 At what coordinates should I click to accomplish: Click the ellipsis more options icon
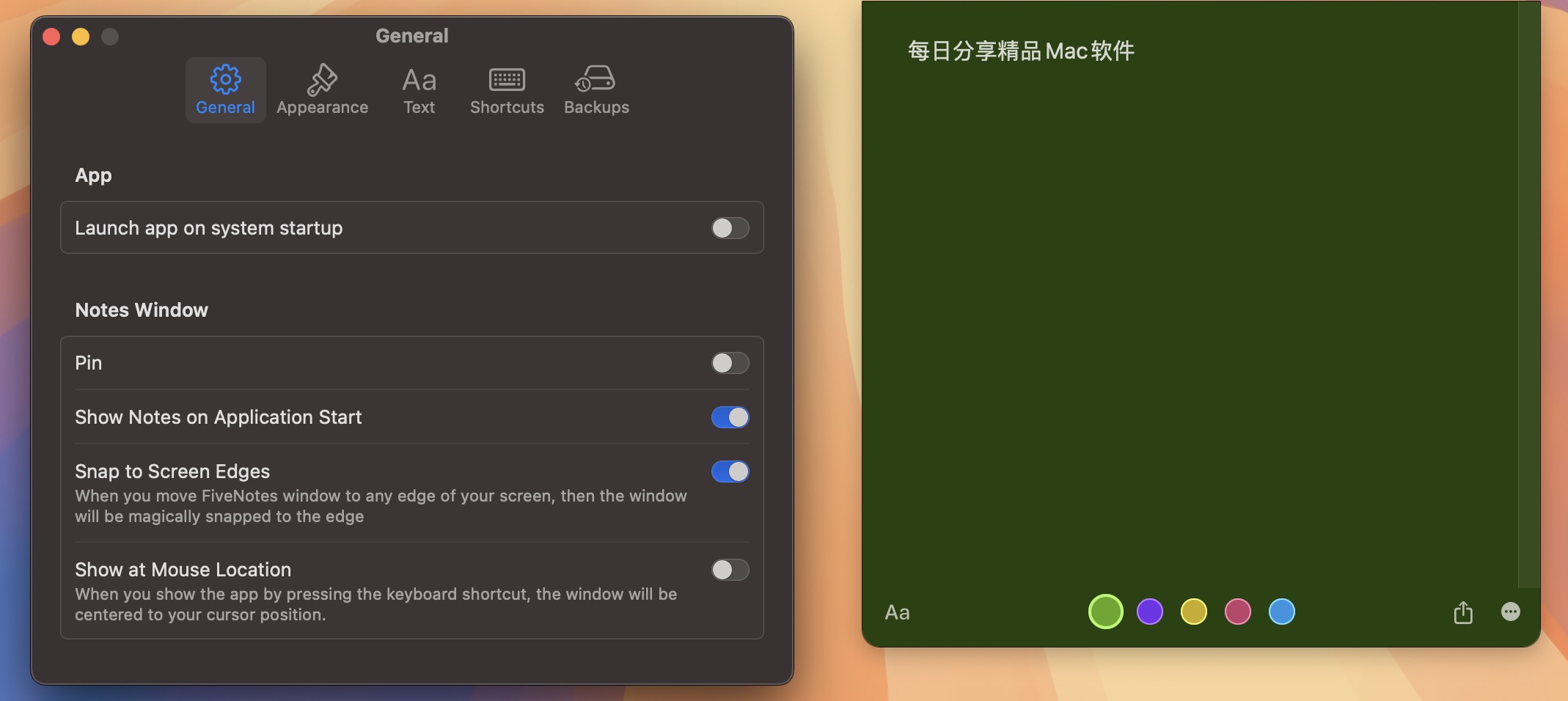[1511, 612]
